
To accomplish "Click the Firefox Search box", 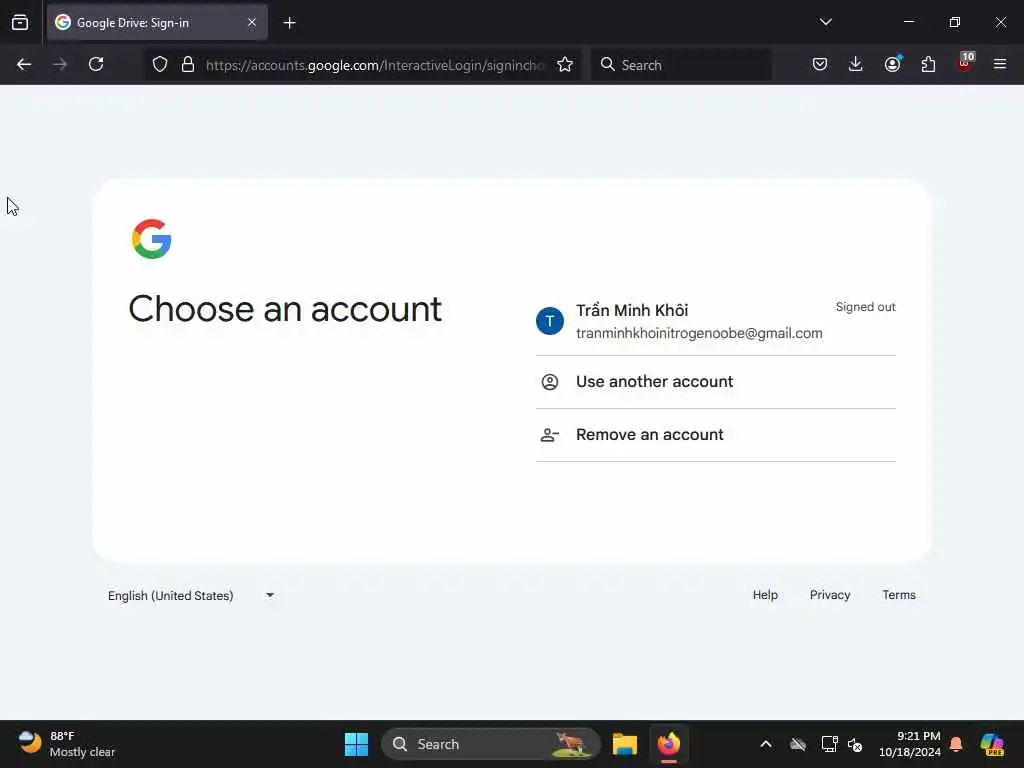I will click(x=681, y=65).
